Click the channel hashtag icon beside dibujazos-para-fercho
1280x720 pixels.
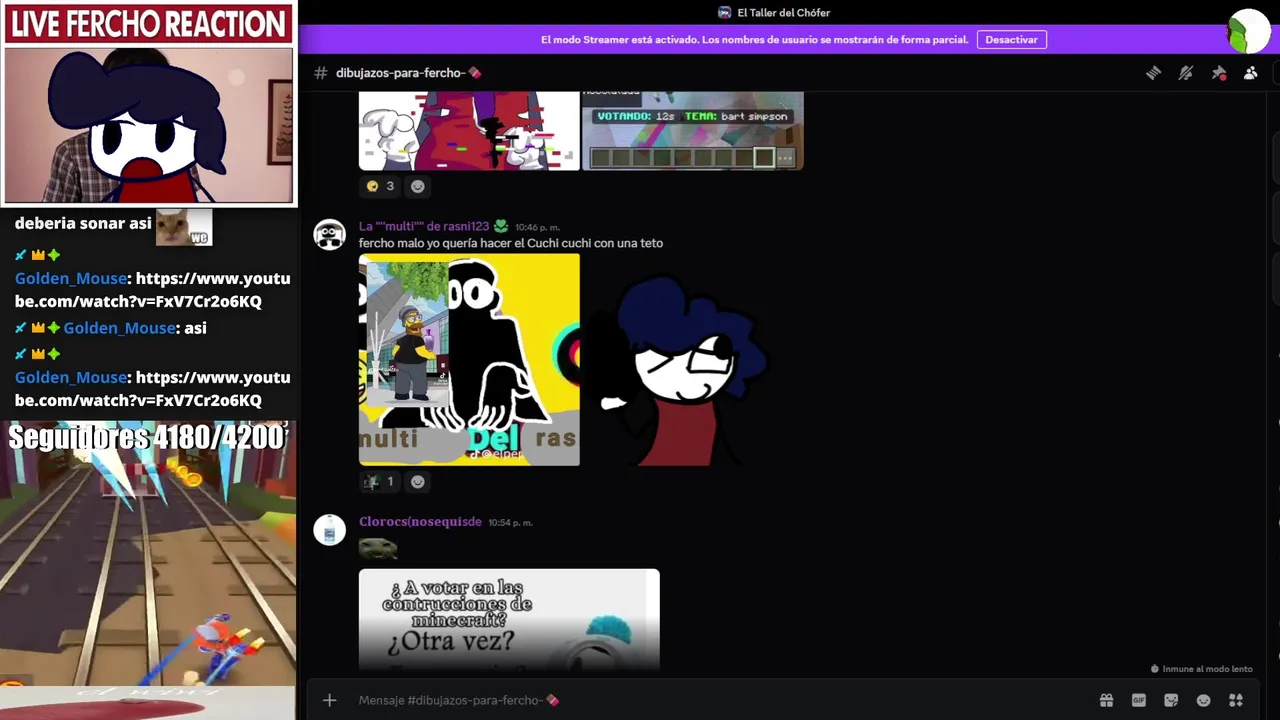tap(321, 73)
